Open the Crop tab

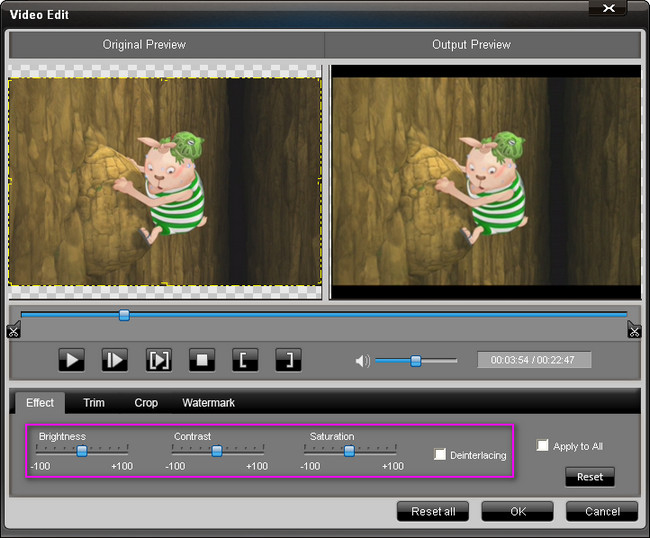pyautogui.click(x=146, y=402)
